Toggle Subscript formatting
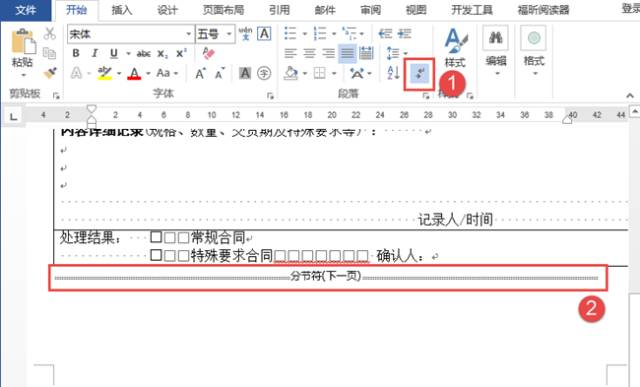 162,53
